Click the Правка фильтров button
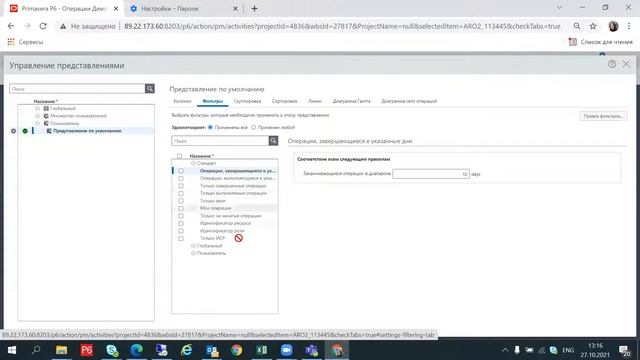 603,116
